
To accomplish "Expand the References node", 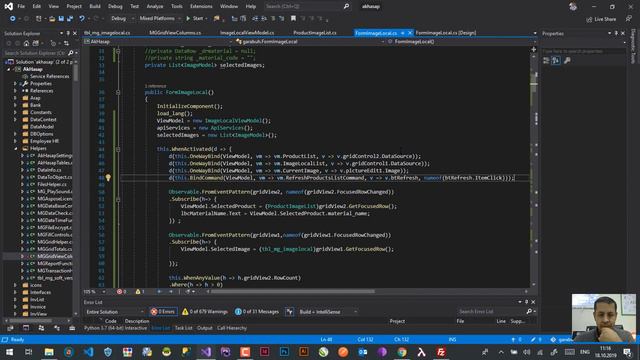I will [x=16, y=91].
